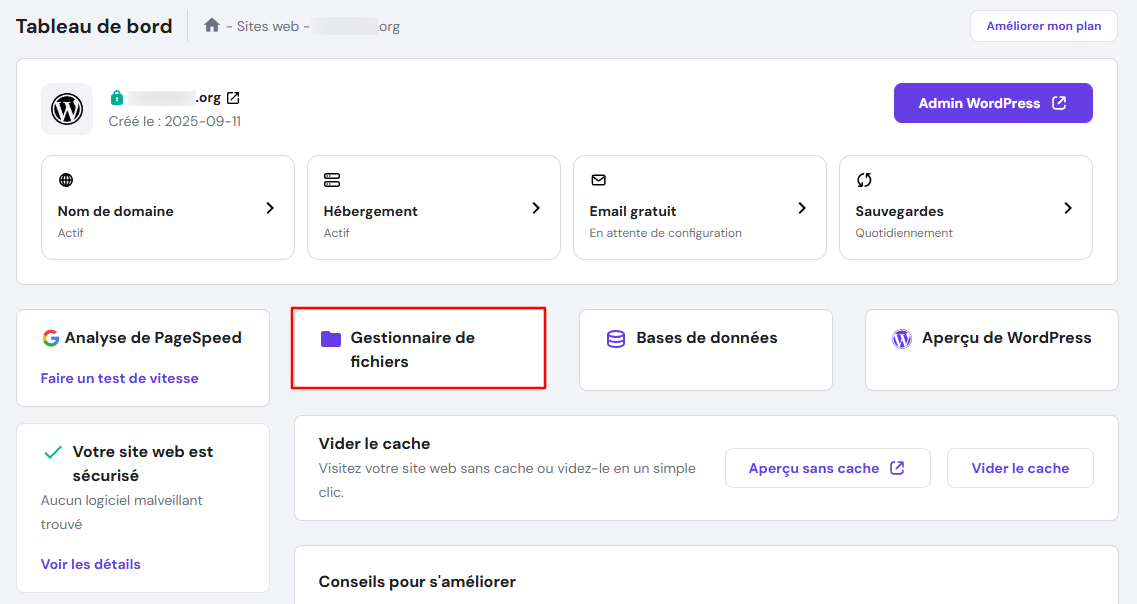Open the Admin WordPress panel
1137x604 pixels.
[993, 103]
